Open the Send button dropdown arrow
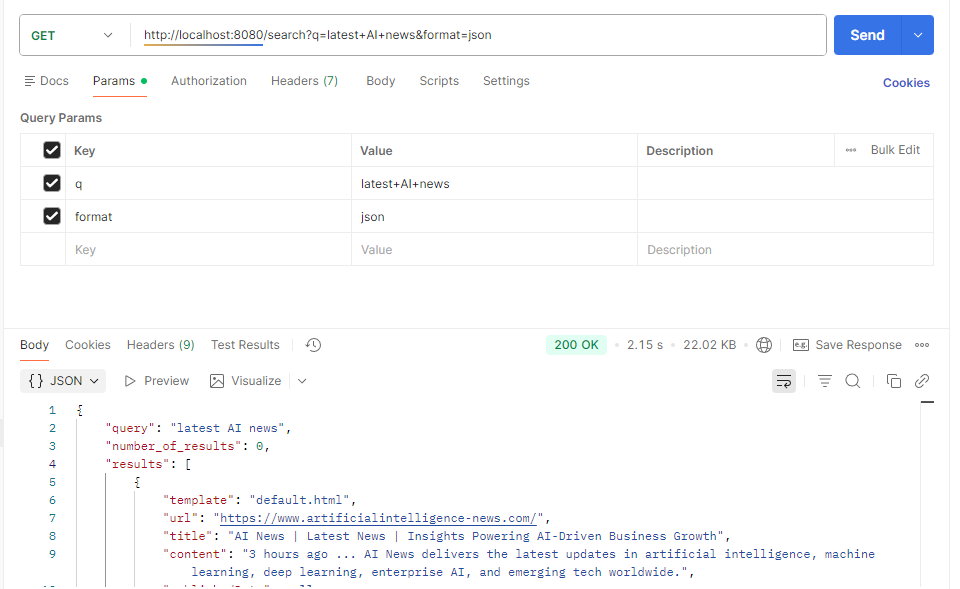 [x=916, y=34]
